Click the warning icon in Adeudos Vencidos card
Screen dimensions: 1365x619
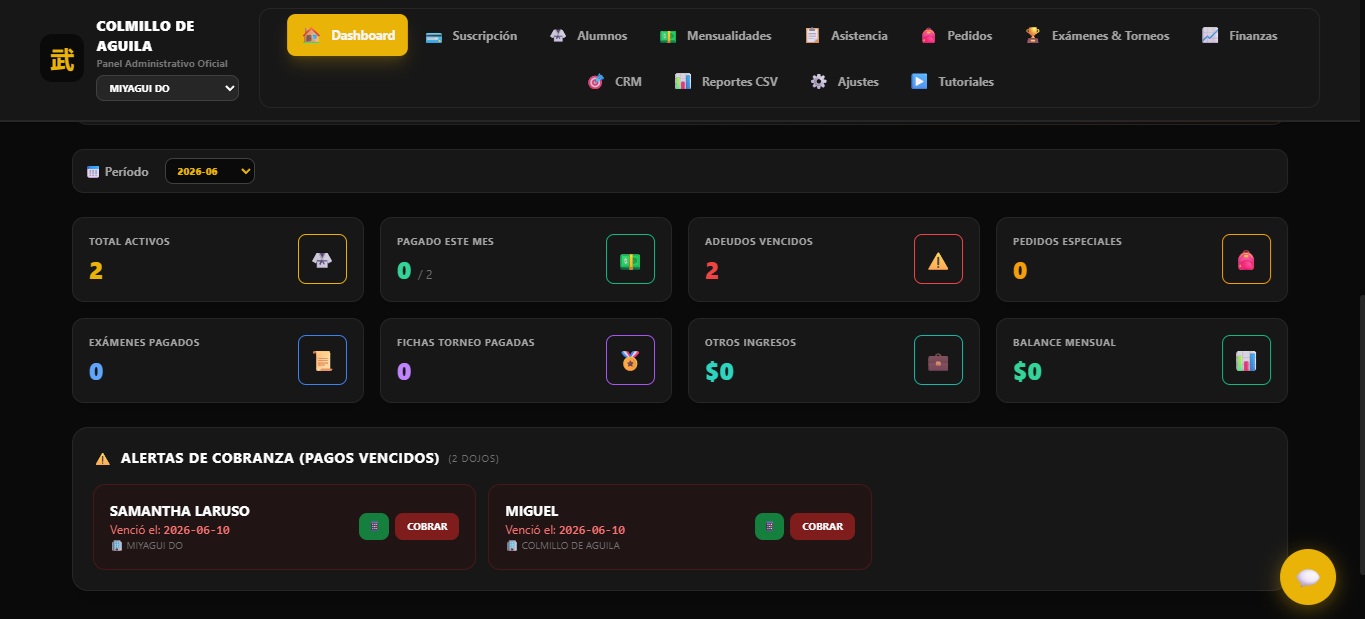(x=938, y=259)
